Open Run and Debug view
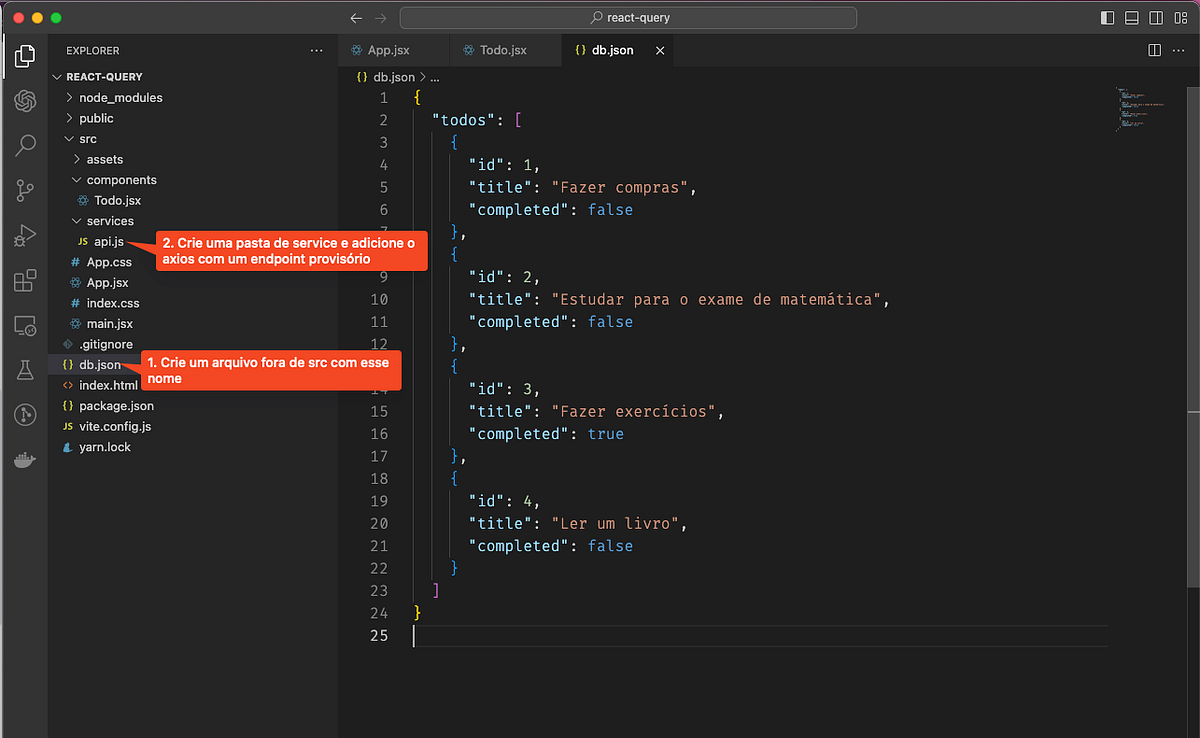 [x=25, y=236]
